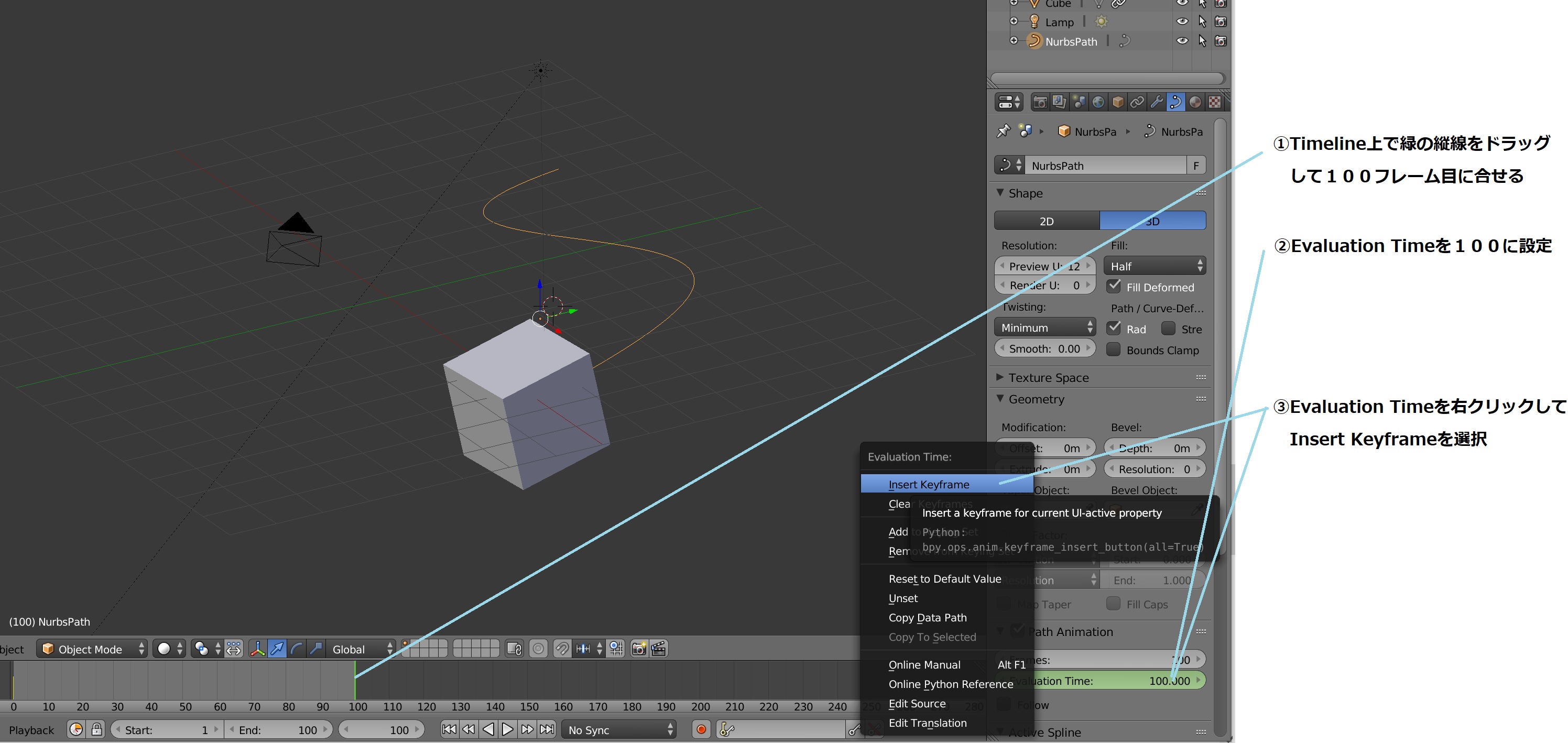Open the No Sync dropdown
The width and height of the screenshot is (1568, 743).
(x=619, y=729)
